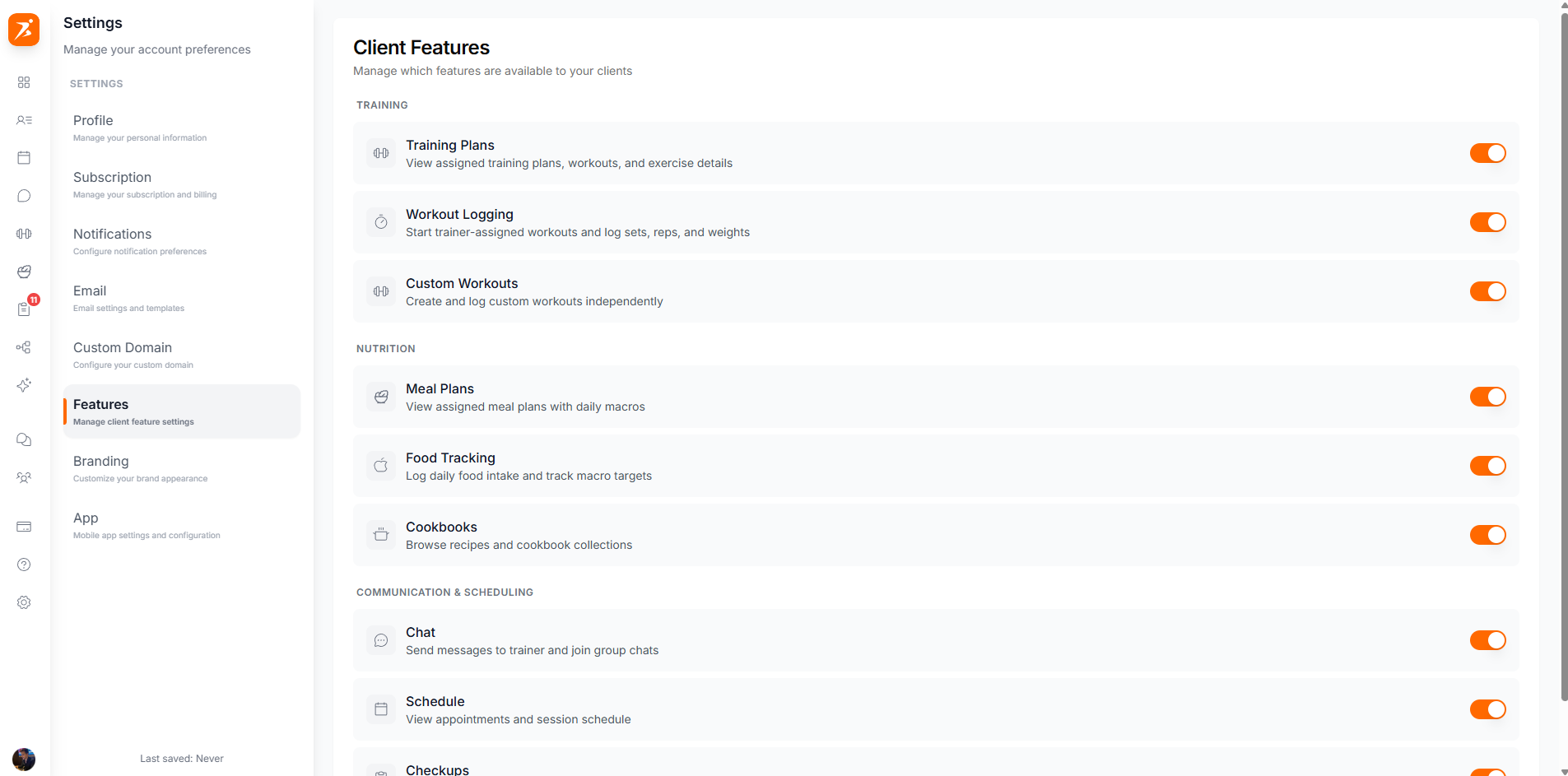The width and height of the screenshot is (1568, 776).
Task: Open the calendar icon in the sidebar
Action: pos(24,157)
